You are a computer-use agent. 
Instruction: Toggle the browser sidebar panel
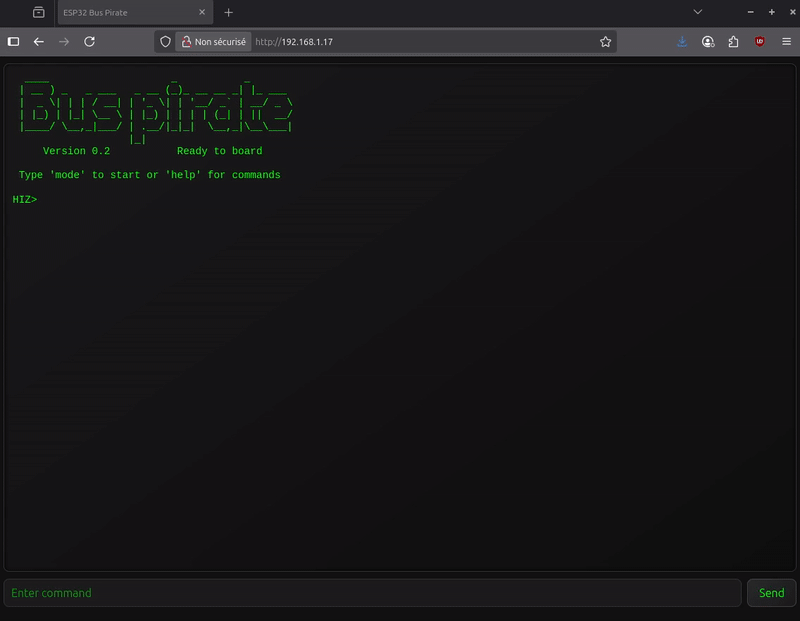[x=14, y=42]
